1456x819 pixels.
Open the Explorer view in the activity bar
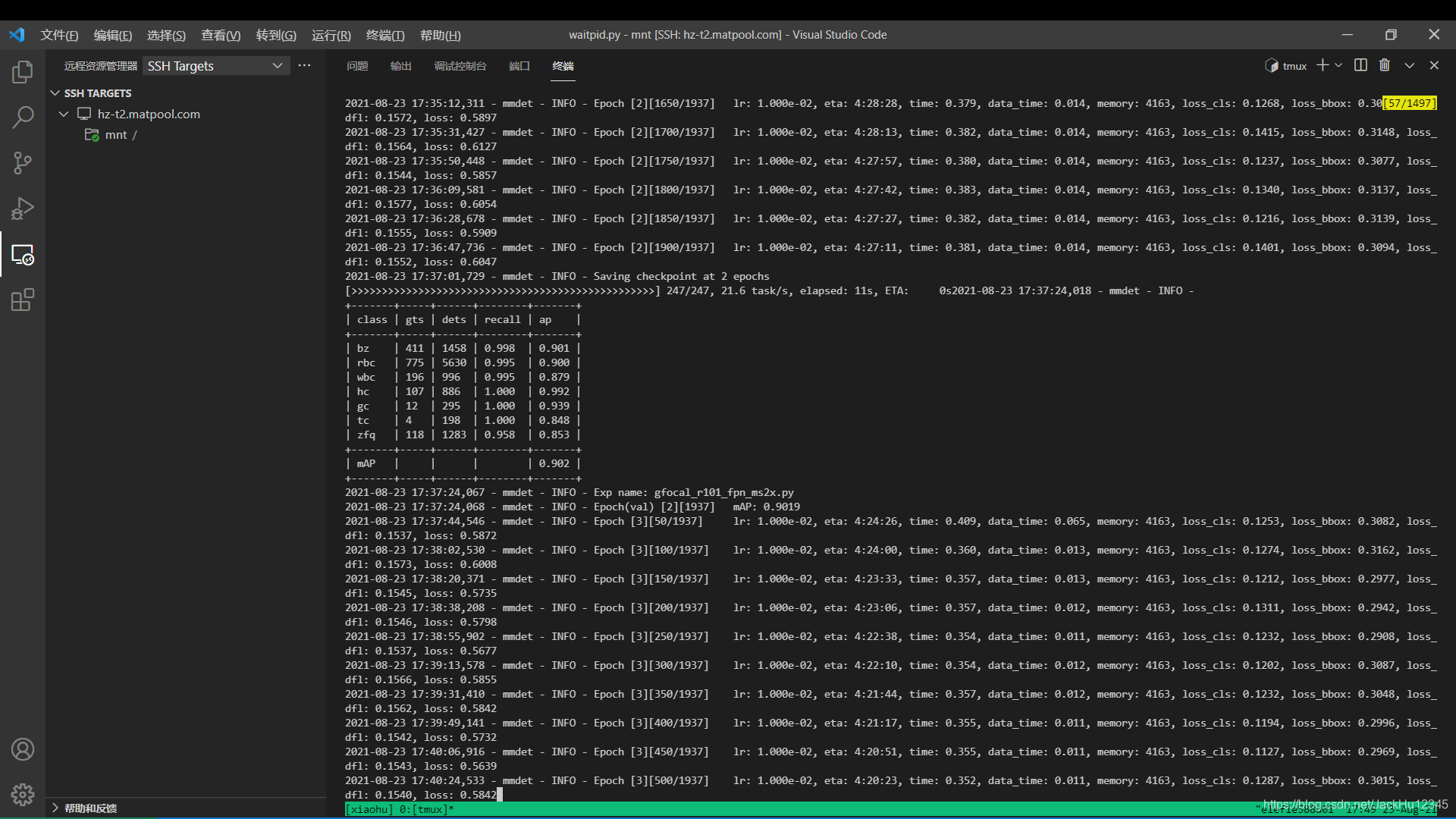22,72
